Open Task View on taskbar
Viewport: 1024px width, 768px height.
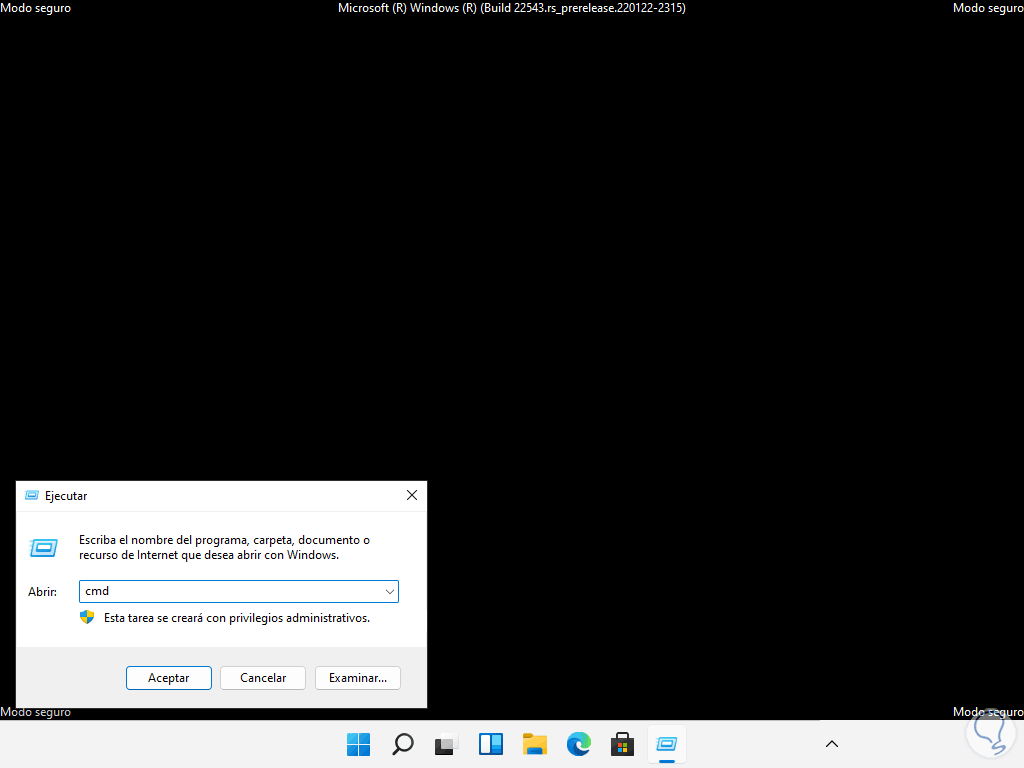(446, 744)
